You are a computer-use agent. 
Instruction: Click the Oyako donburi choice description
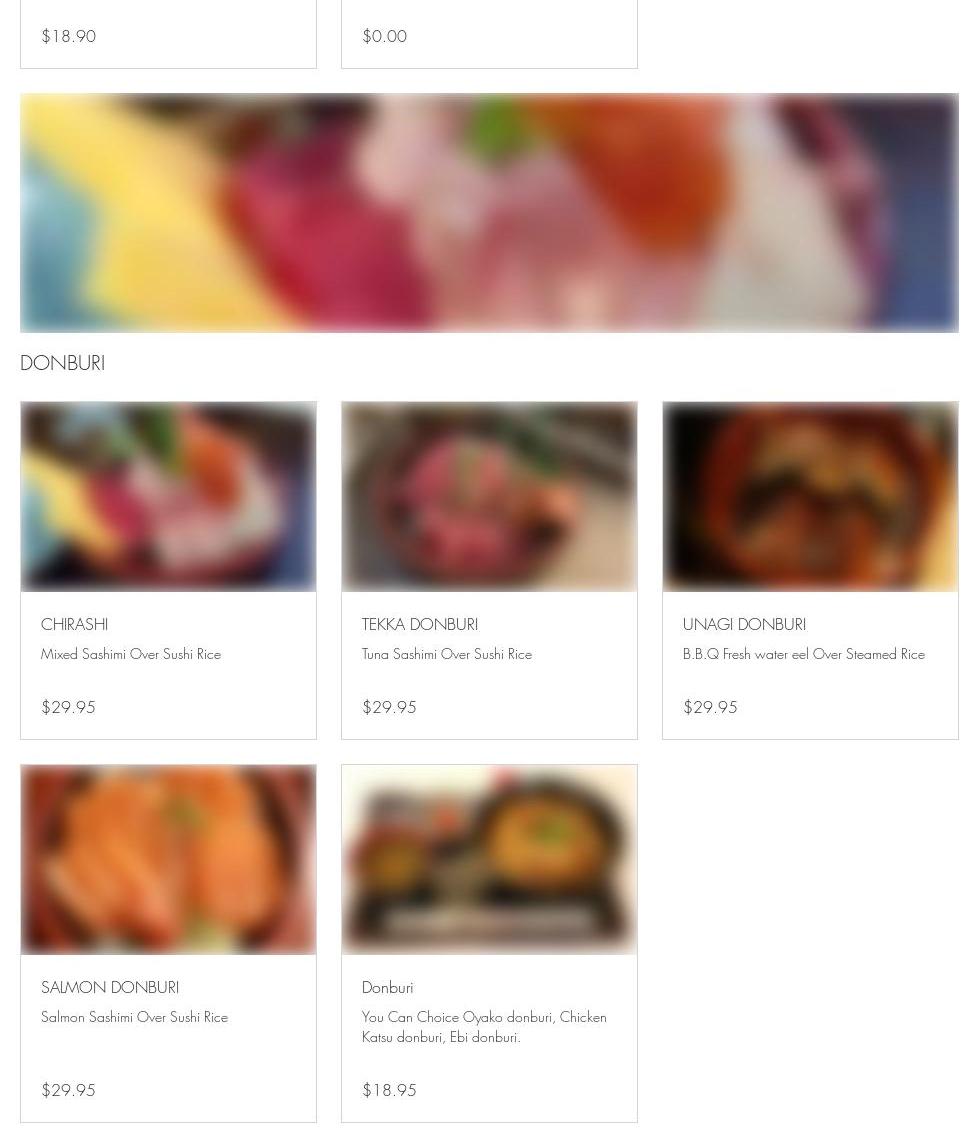pos(484,1027)
